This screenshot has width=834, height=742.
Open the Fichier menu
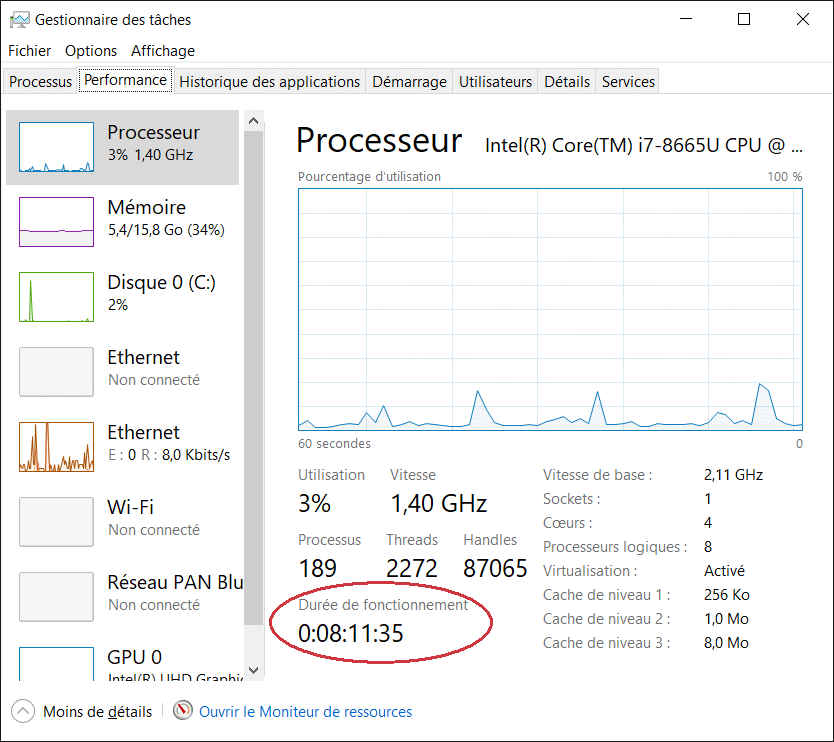(x=29, y=51)
